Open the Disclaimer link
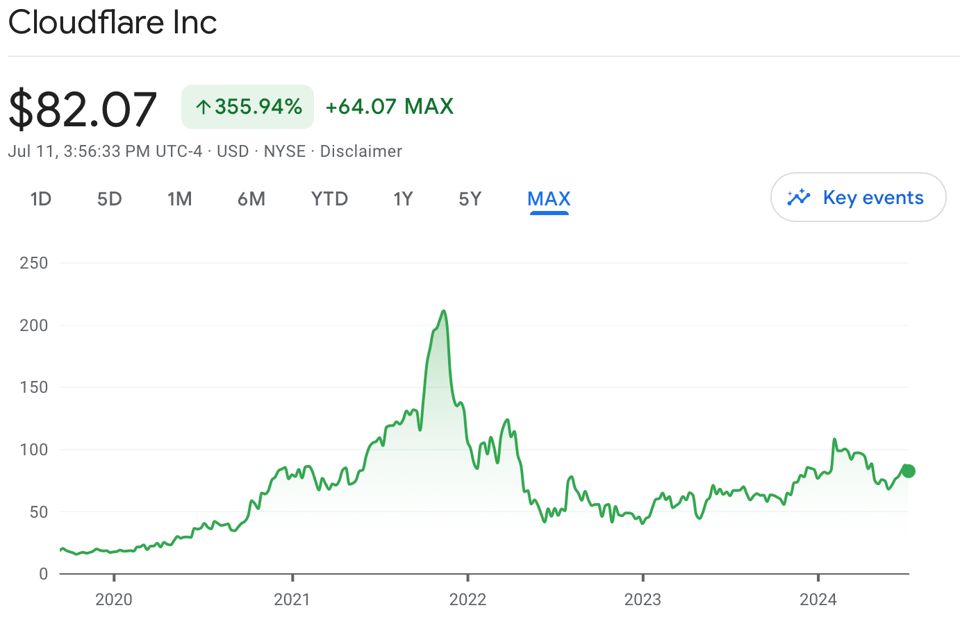Screen dimensions: 960x626 point(361,151)
